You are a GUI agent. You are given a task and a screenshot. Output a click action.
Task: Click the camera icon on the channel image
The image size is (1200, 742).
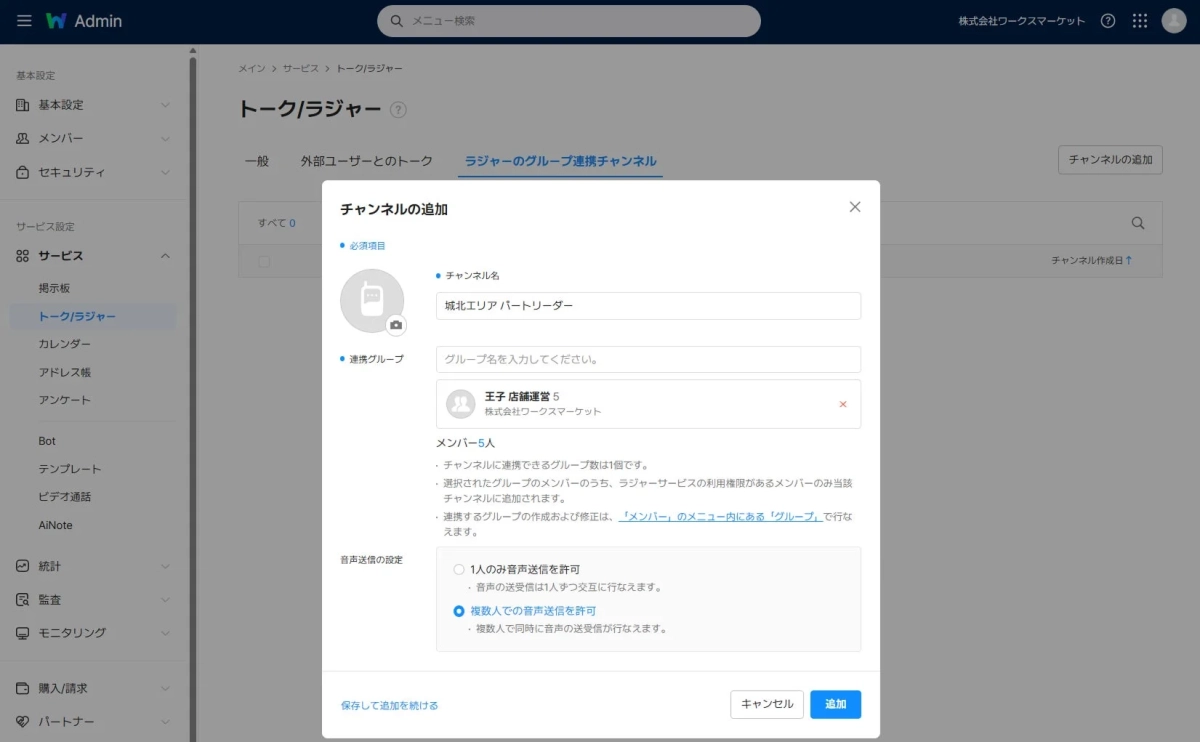pos(397,323)
